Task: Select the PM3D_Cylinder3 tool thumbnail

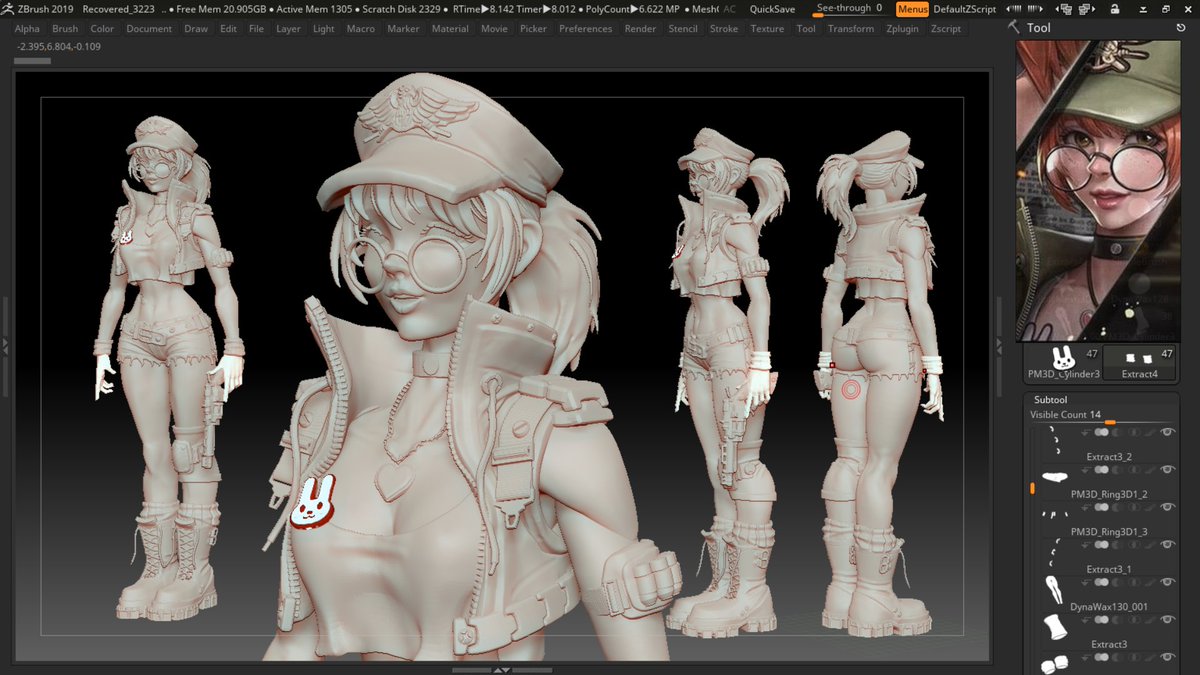Action: click(x=1064, y=363)
